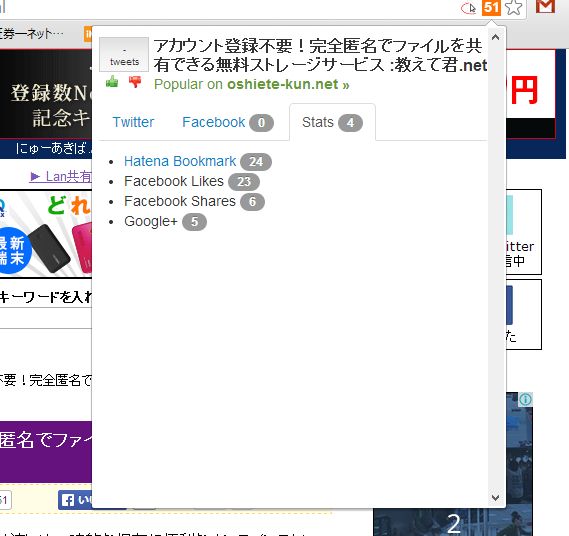Click the popup scrollbar up arrow
Screen dimensions: 569x536
(x=495, y=37)
